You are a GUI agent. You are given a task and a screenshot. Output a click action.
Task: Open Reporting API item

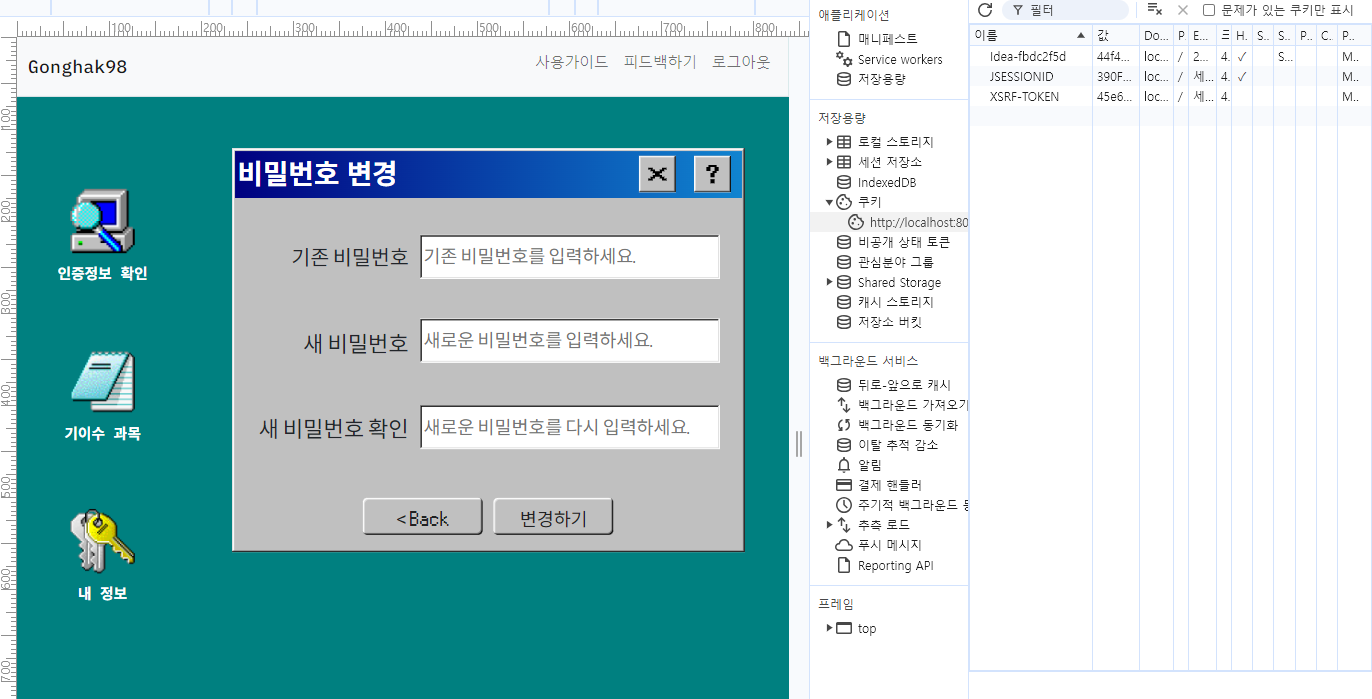click(884, 565)
